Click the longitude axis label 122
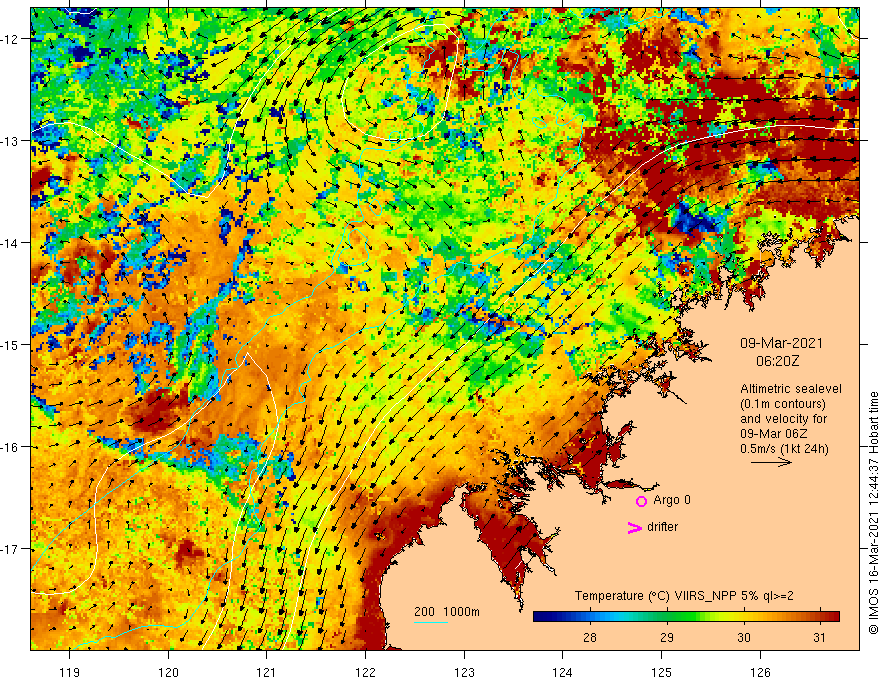The image size is (880, 680). pyautogui.click(x=365, y=672)
